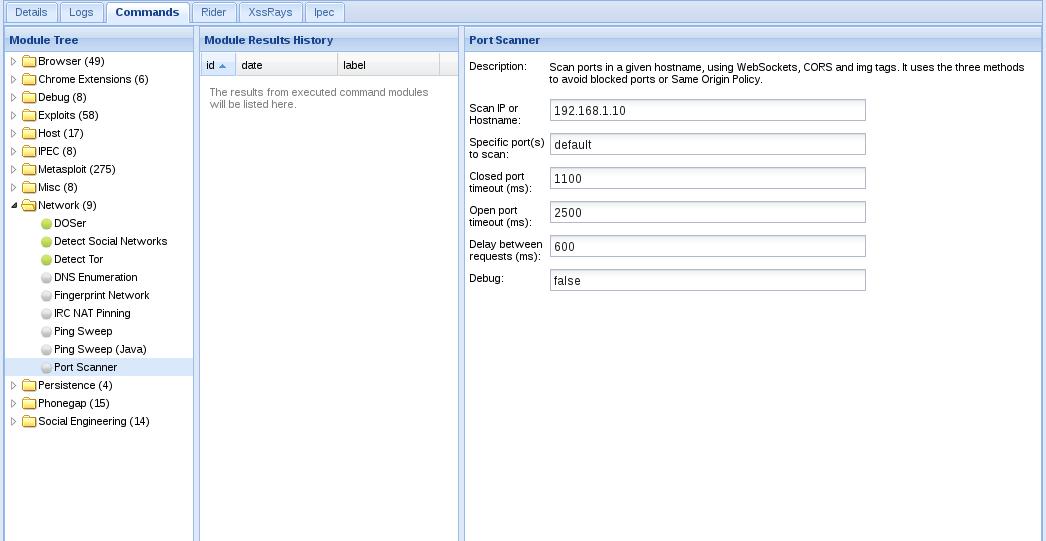Click the green icon next to Detect Tor
The image size is (1046, 541).
(x=46, y=259)
